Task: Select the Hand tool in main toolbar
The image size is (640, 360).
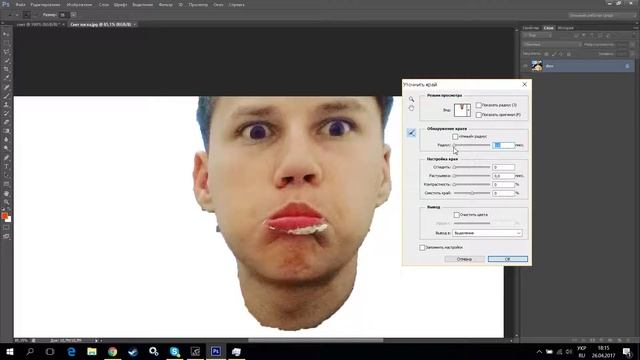Action: [6, 193]
